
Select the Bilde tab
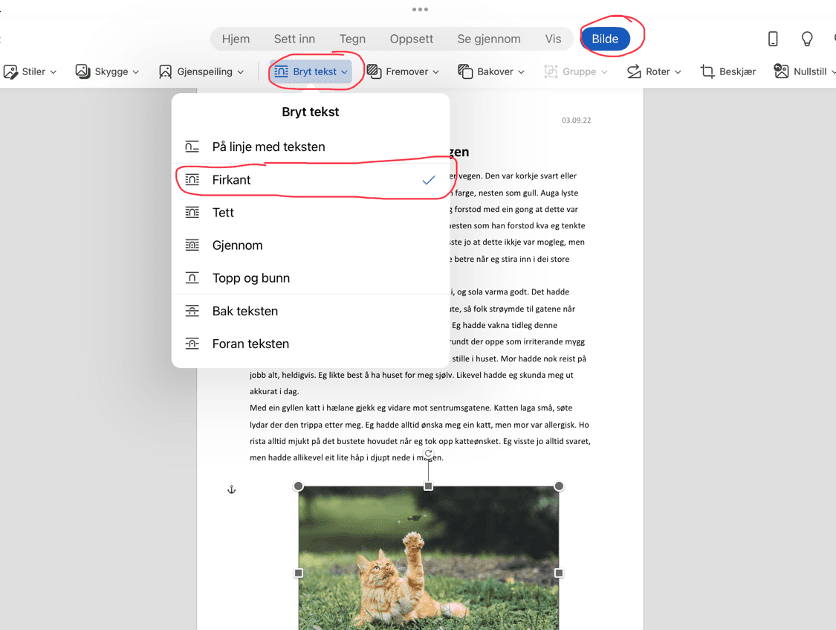(605, 39)
